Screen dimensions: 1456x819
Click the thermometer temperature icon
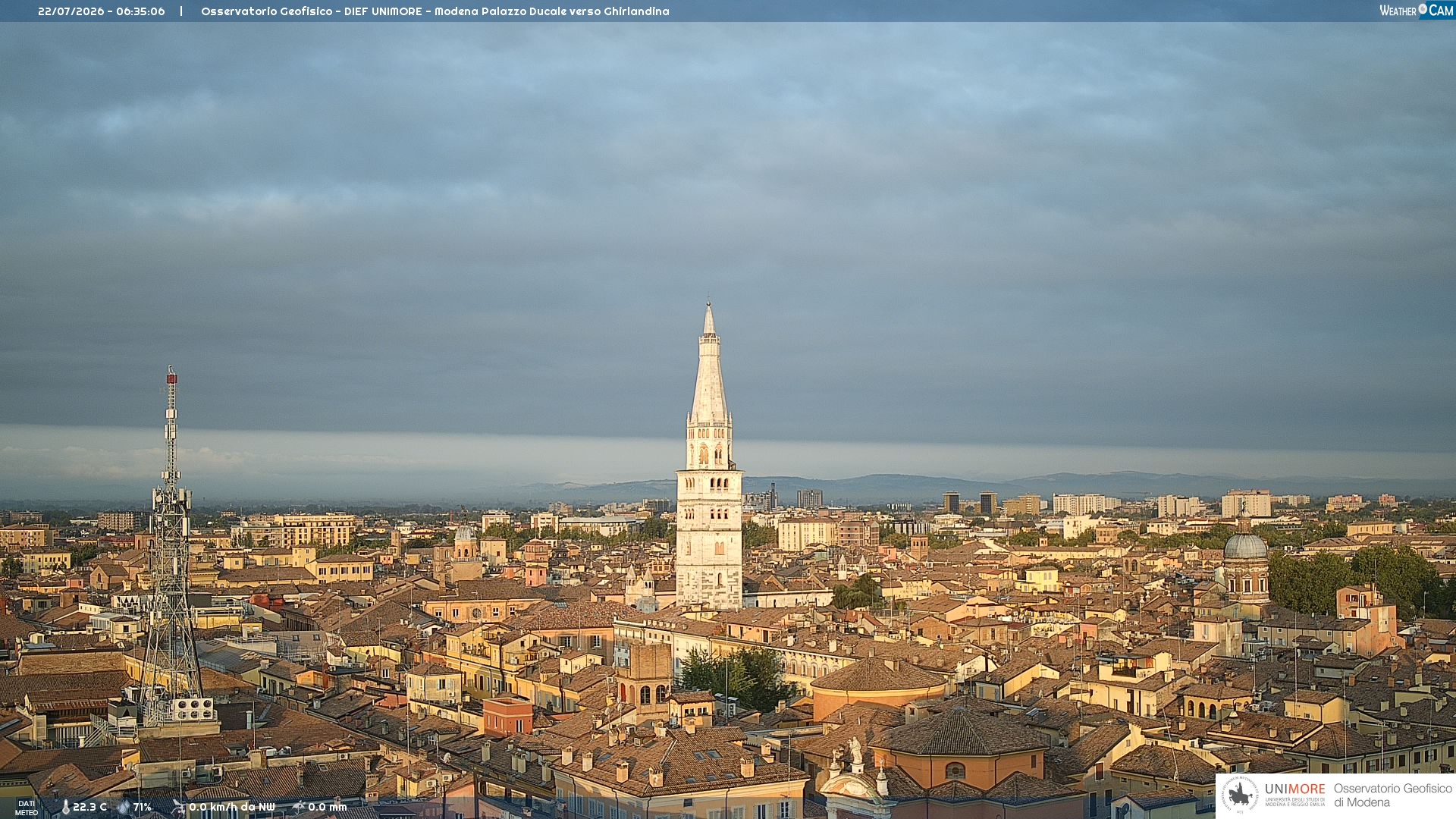click(65, 808)
